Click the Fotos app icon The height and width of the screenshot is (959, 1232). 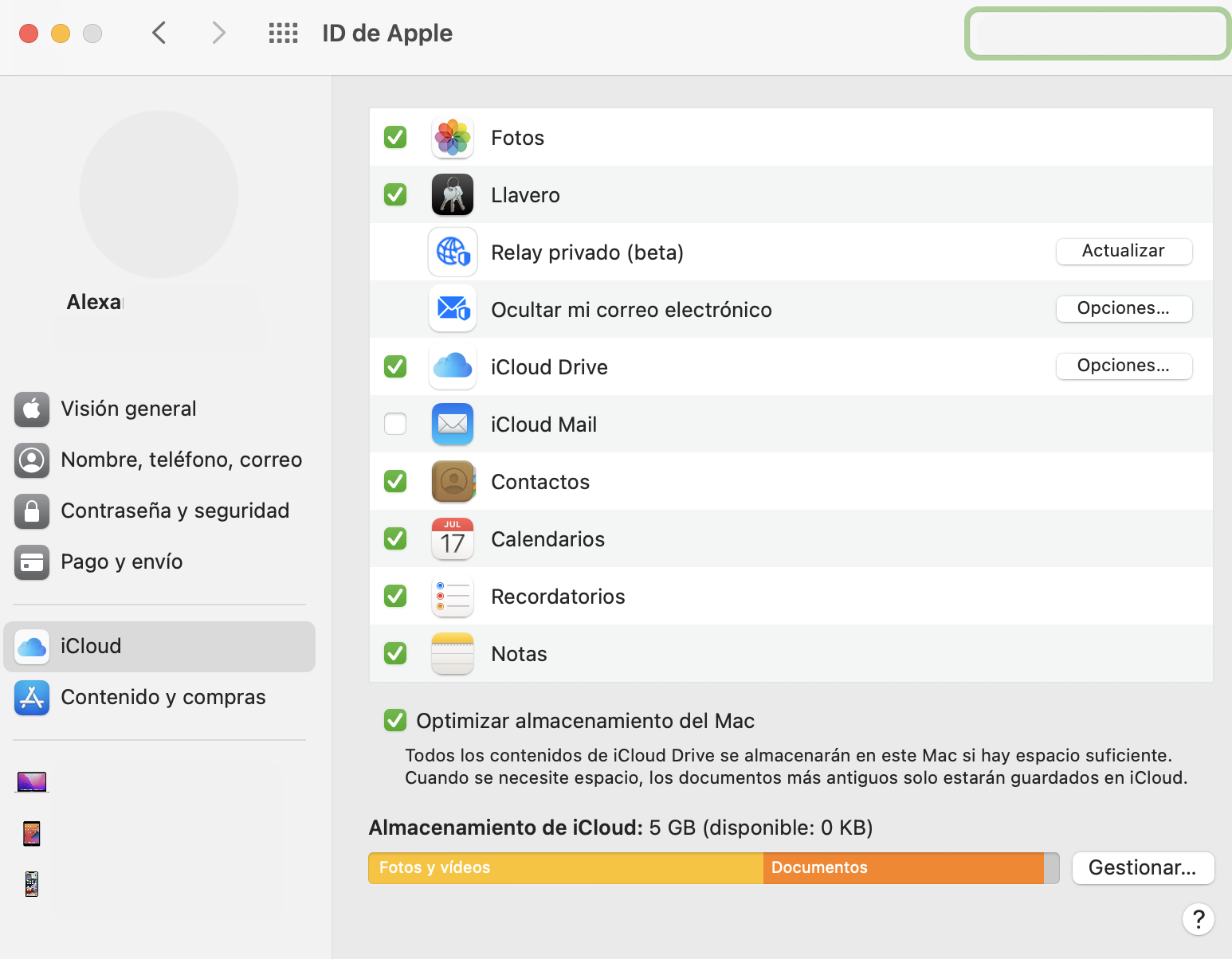point(453,138)
